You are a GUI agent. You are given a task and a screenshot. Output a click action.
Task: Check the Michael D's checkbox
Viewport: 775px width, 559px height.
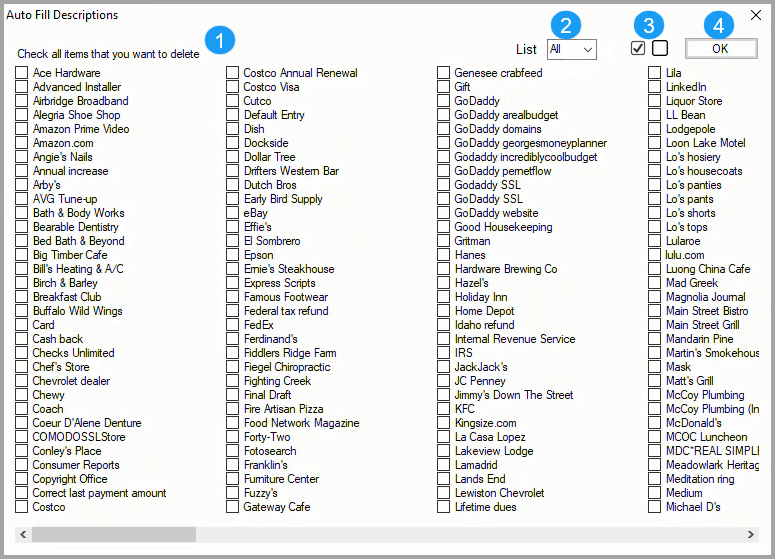pos(654,507)
